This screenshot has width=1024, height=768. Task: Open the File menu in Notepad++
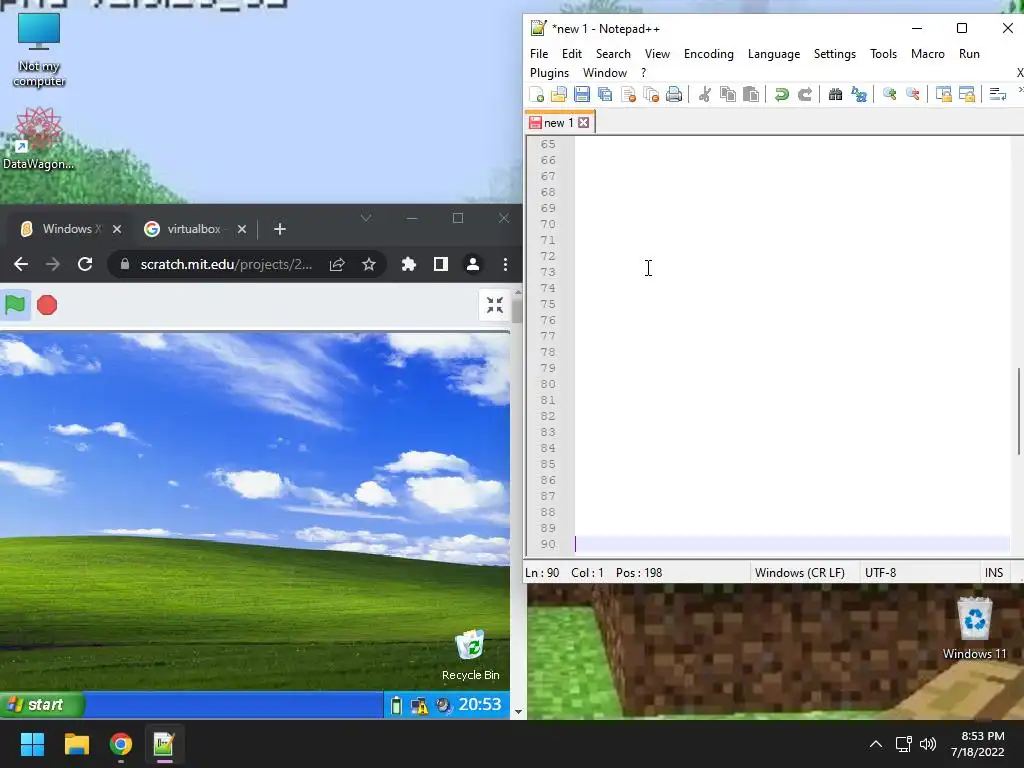coord(539,54)
